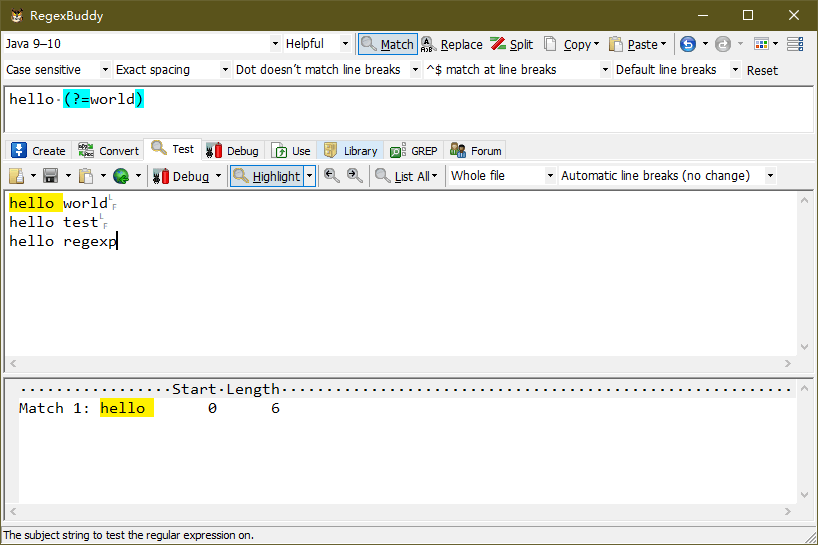Open the GREP tab
818x545 pixels.
point(414,151)
